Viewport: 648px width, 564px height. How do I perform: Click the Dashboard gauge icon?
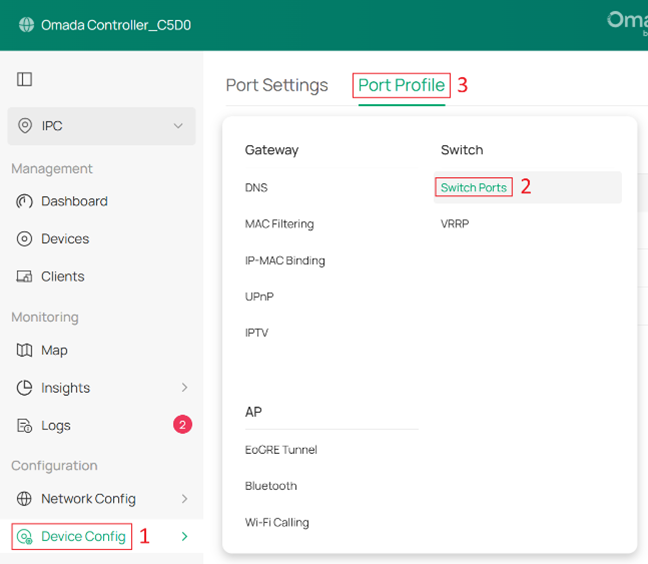coord(24,201)
